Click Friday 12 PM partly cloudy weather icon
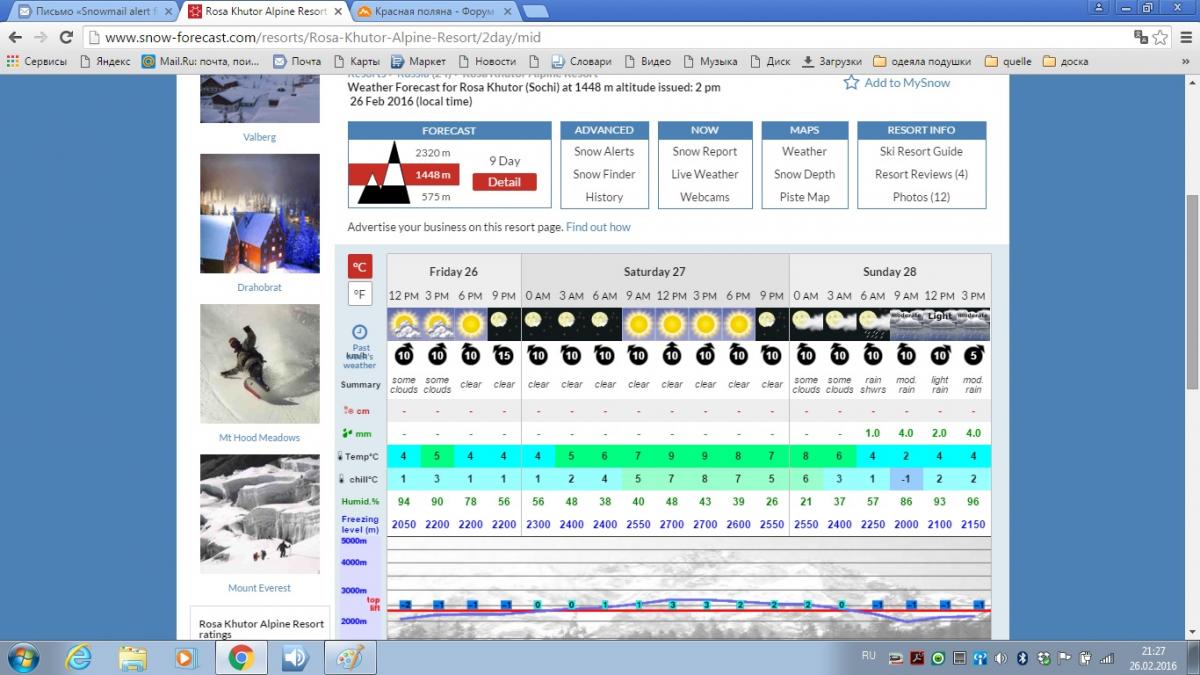This screenshot has width=1200, height=675. point(404,324)
